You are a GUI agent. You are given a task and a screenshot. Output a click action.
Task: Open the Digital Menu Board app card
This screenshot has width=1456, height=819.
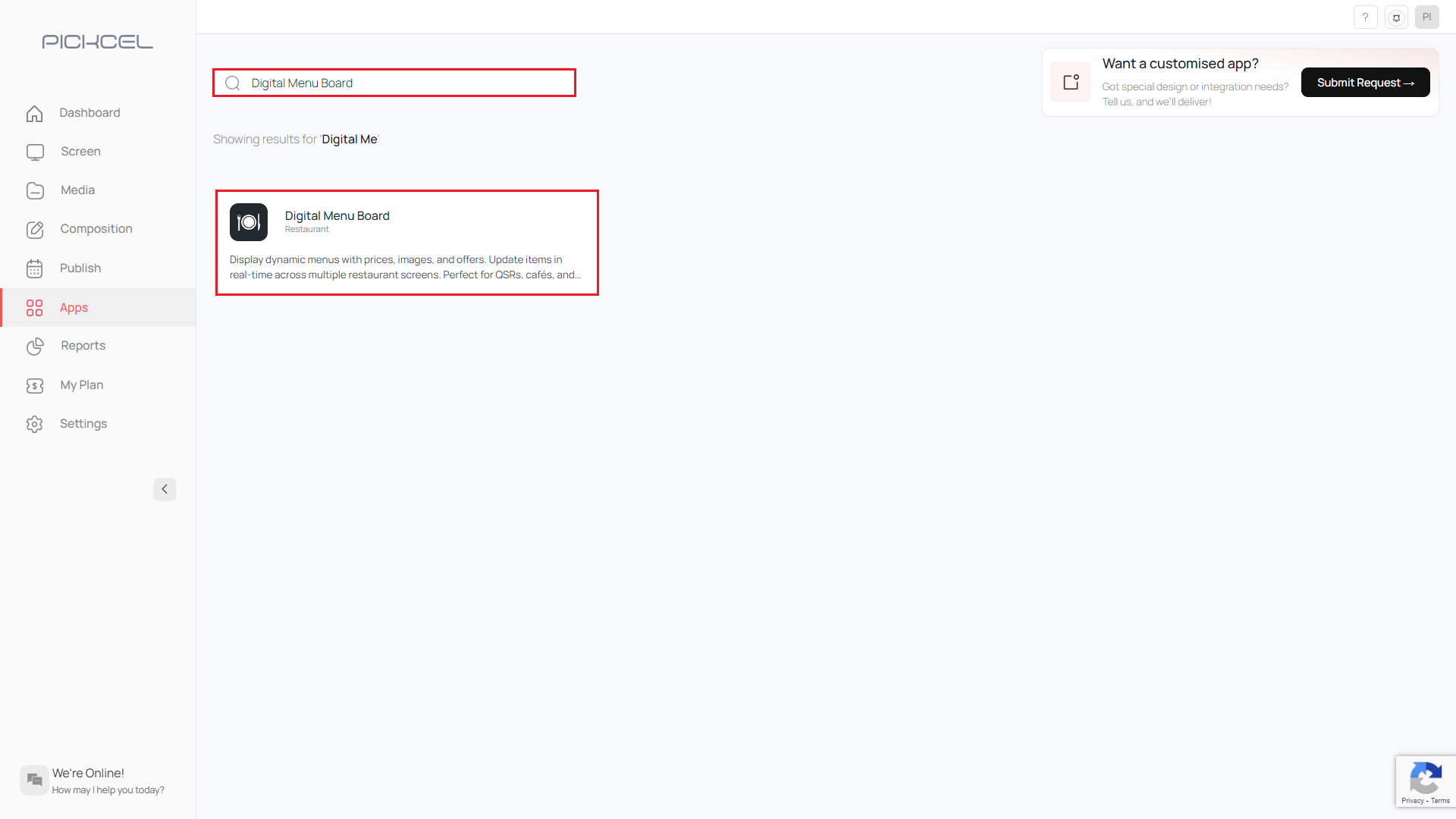[x=407, y=243]
